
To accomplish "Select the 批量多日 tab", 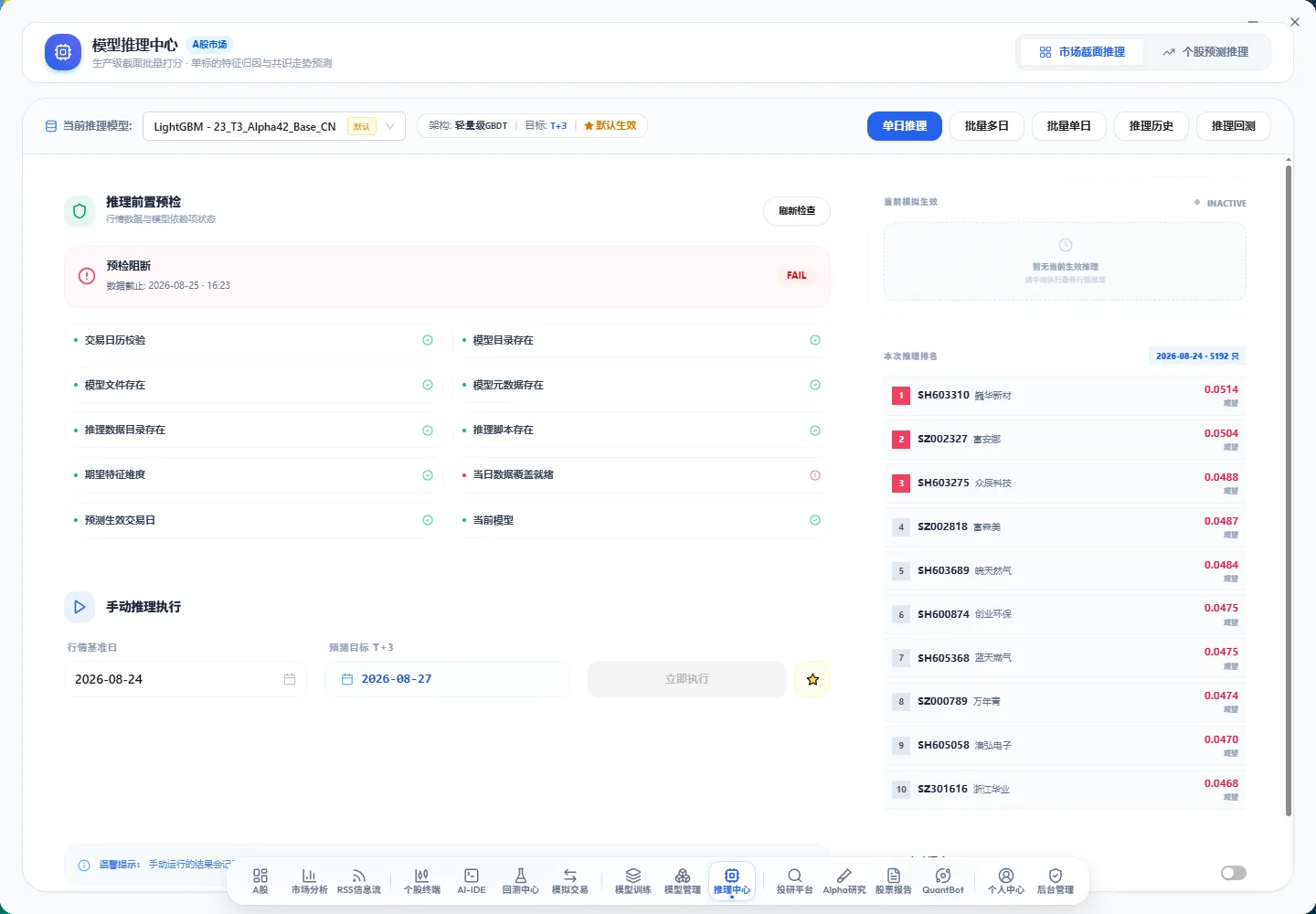I will [x=987, y=126].
